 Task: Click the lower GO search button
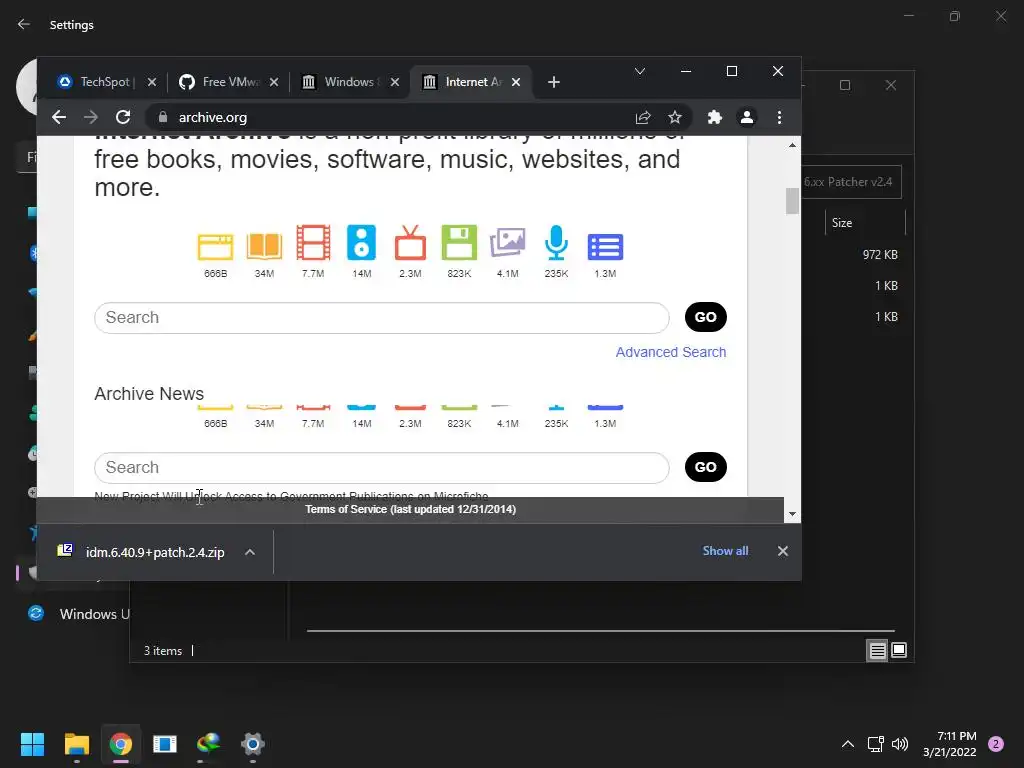705,467
